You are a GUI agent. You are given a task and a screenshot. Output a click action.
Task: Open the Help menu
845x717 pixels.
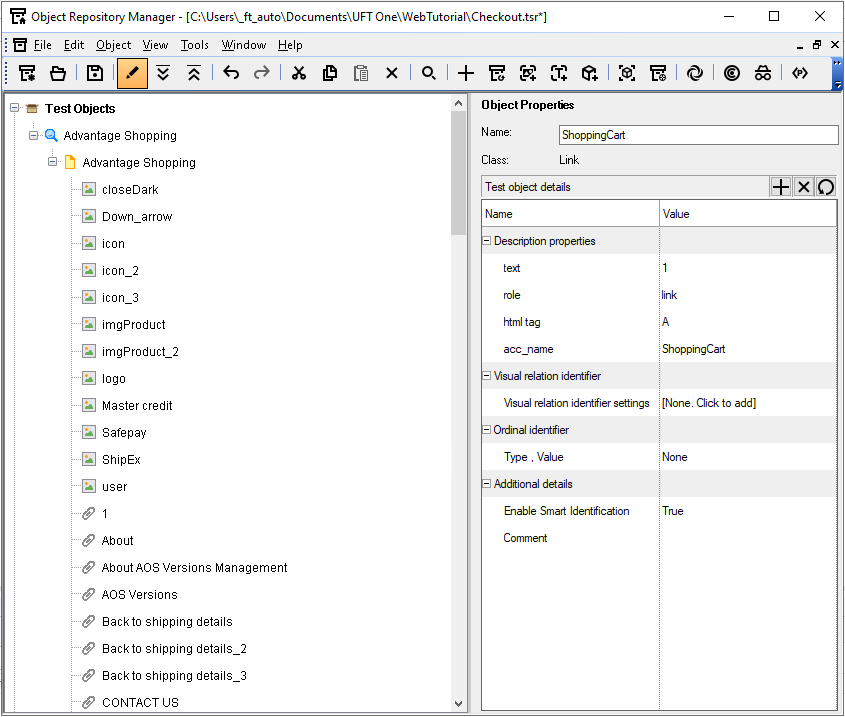click(290, 45)
